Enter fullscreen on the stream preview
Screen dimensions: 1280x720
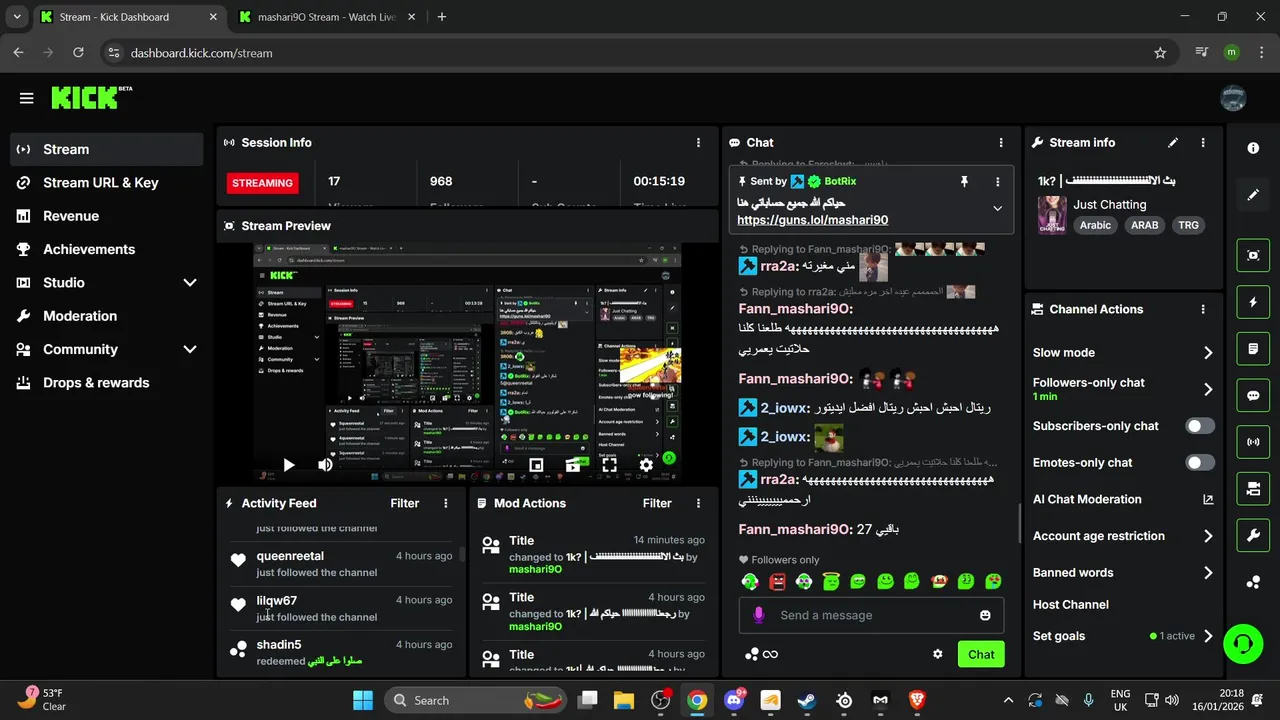609,465
